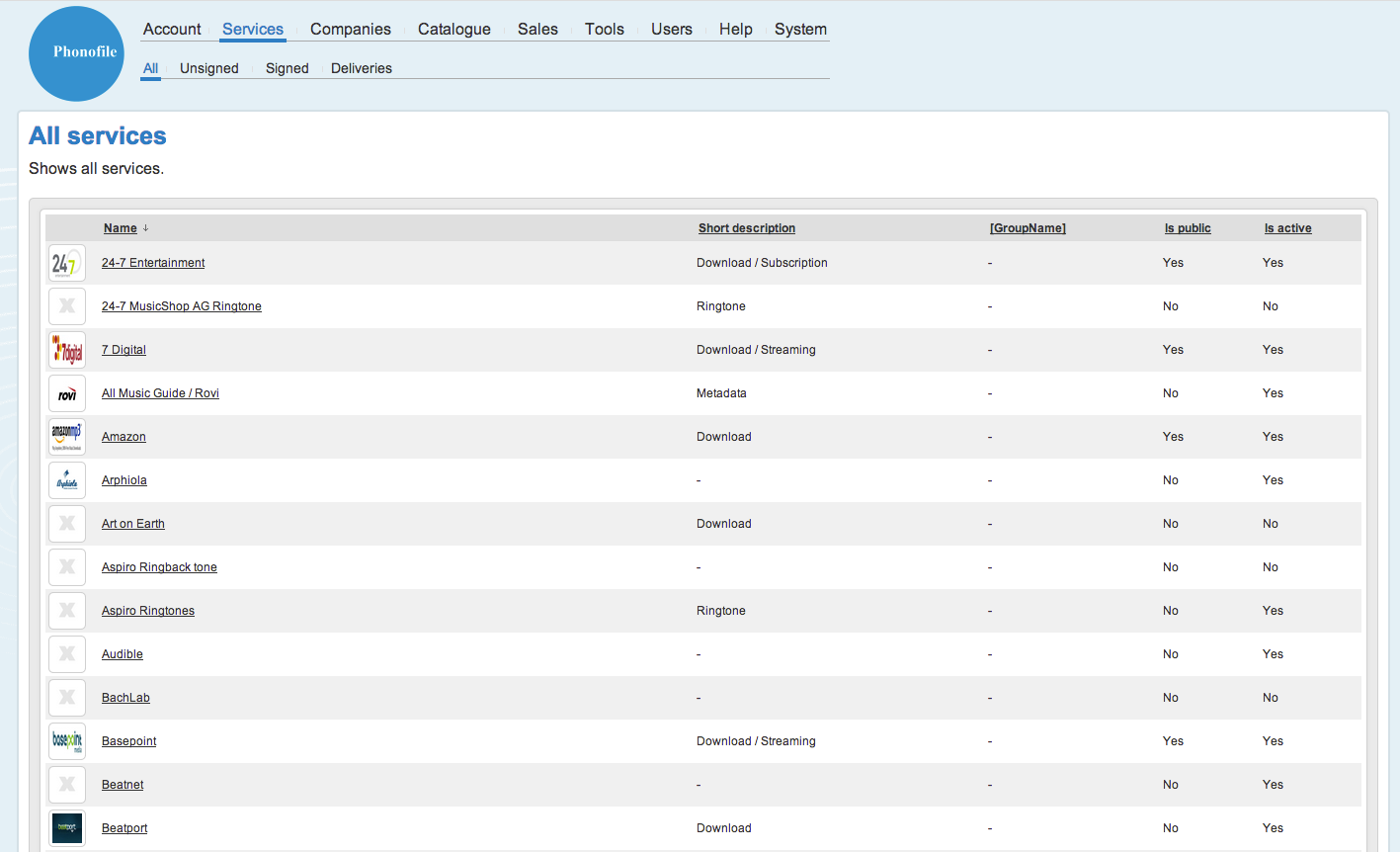This screenshot has height=852, width=1400.
Task: Click the 'Download / Subscription' description cell
Action: click(762, 263)
